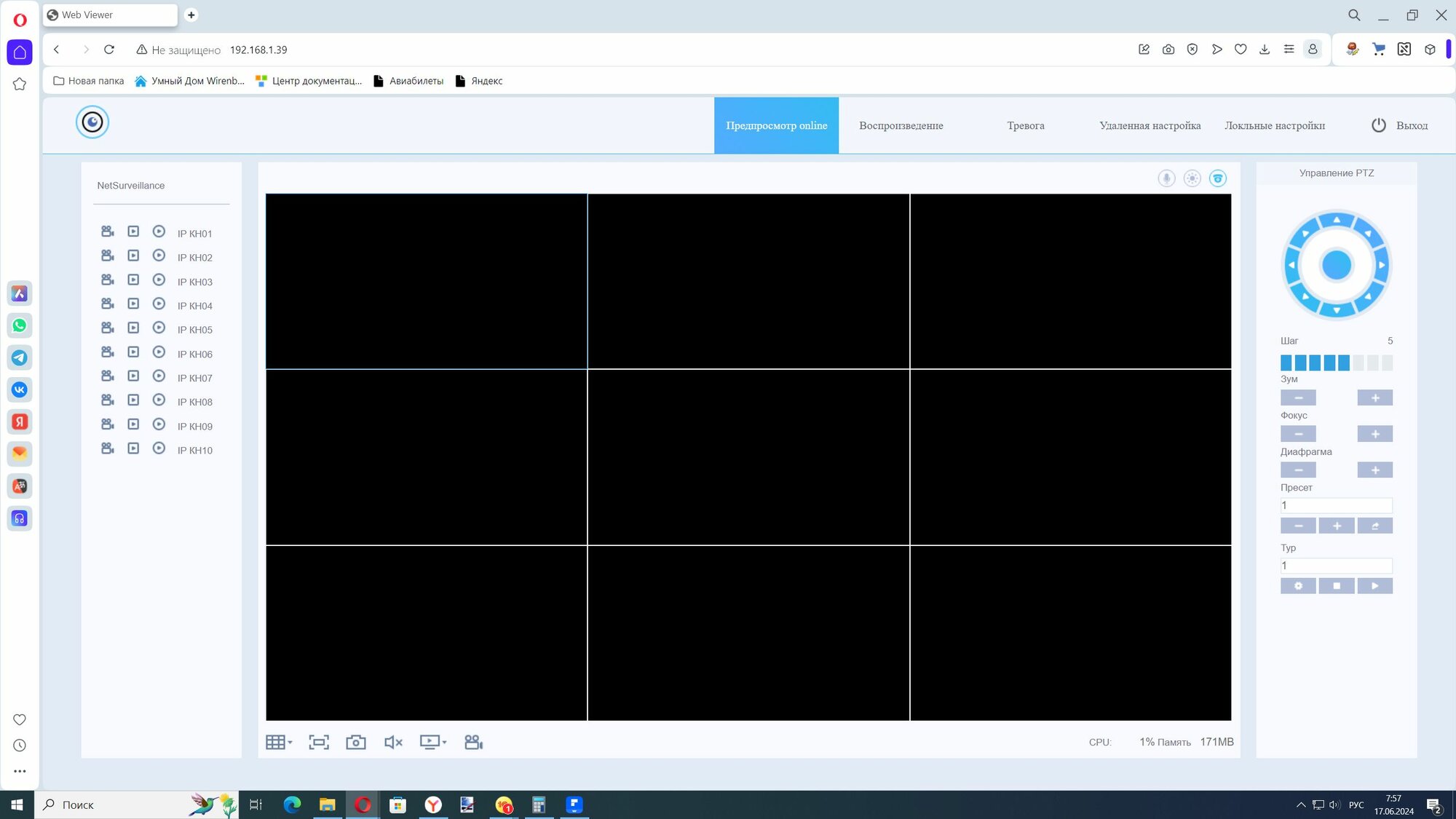Open the IP KH03 camera stream icon
The image size is (1456, 819).
click(107, 280)
